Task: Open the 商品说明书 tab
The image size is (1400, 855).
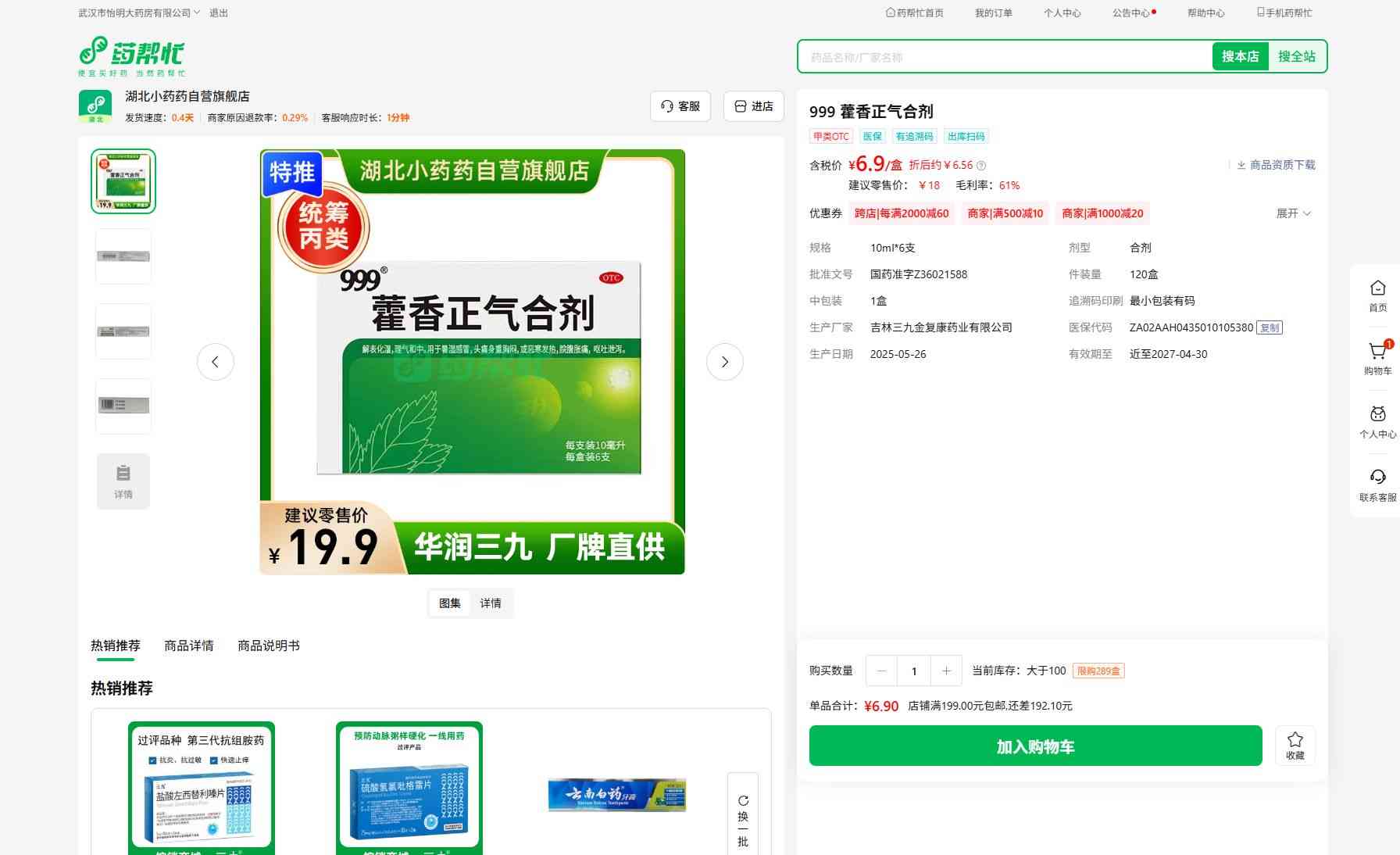Action: 269,646
